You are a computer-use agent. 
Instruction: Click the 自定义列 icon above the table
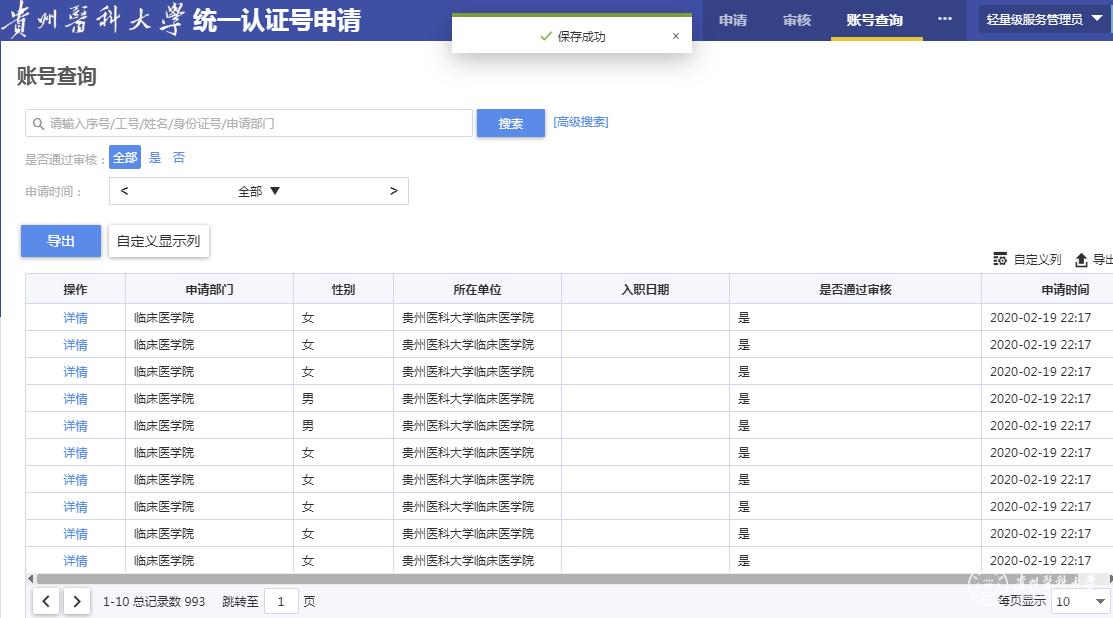[1000, 259]
